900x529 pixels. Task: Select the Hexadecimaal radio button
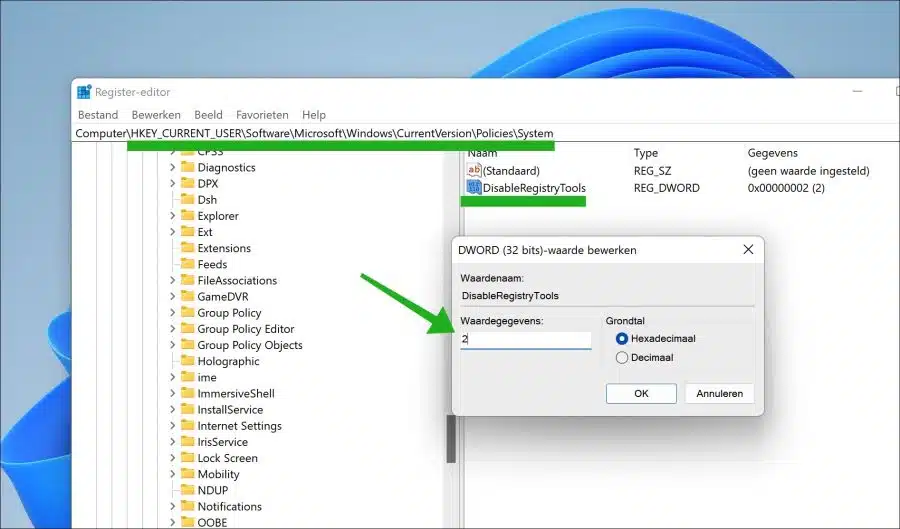pos(622,339)
